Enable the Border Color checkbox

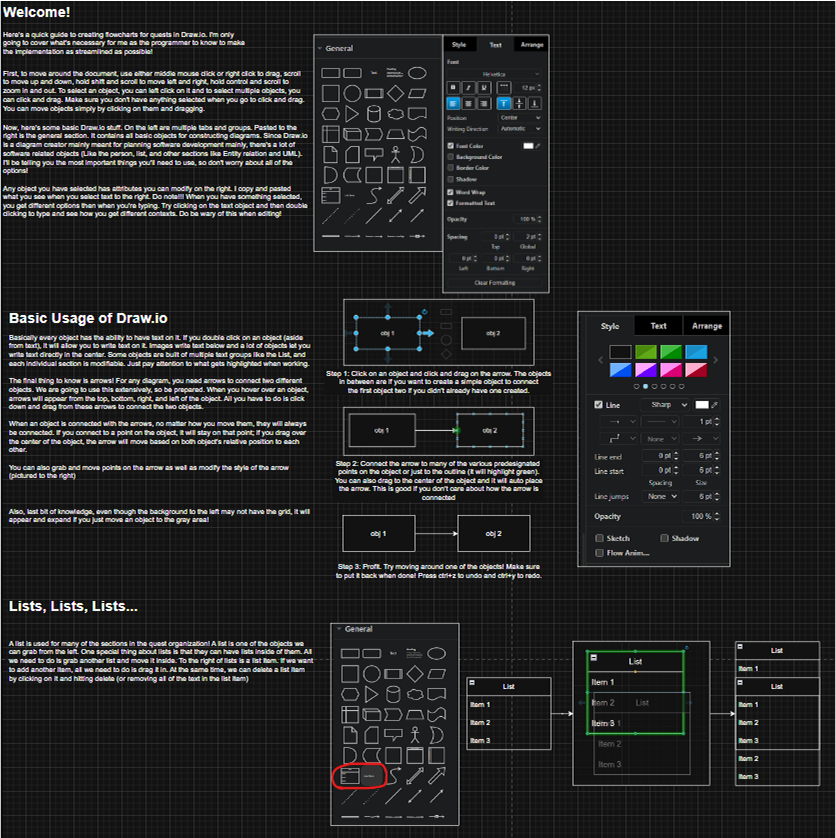[x=451, y=167]
